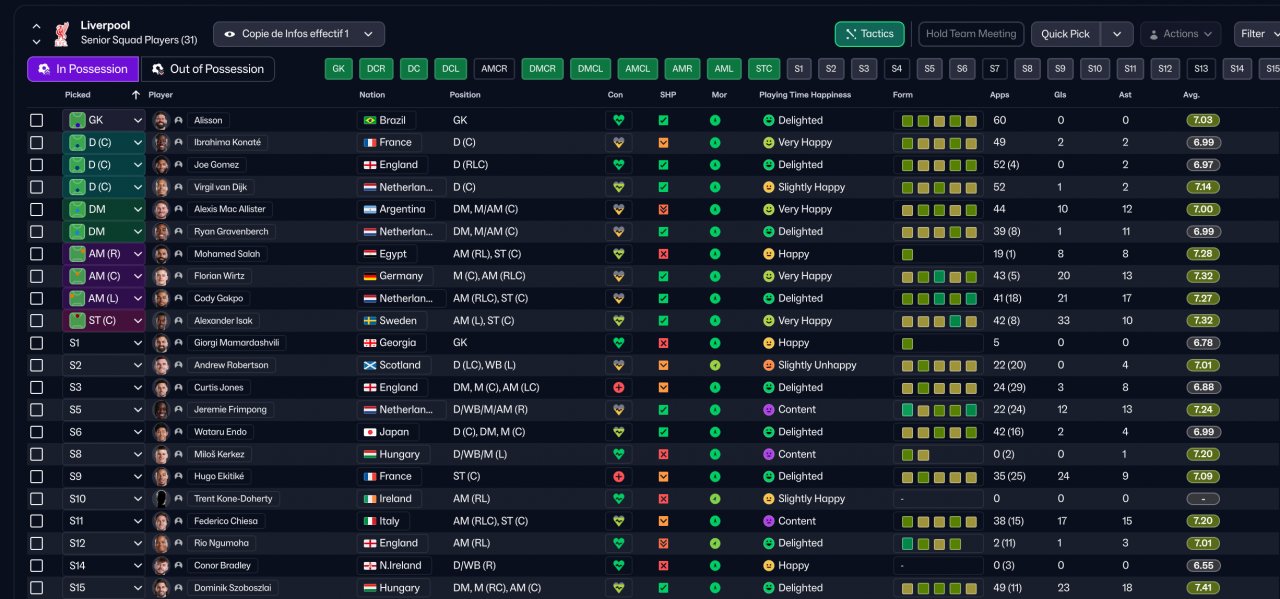The image size is (1280, 599).
Task: Click Trent Kone-Doherty's silhouette portrait
Action: pos(161,499)
